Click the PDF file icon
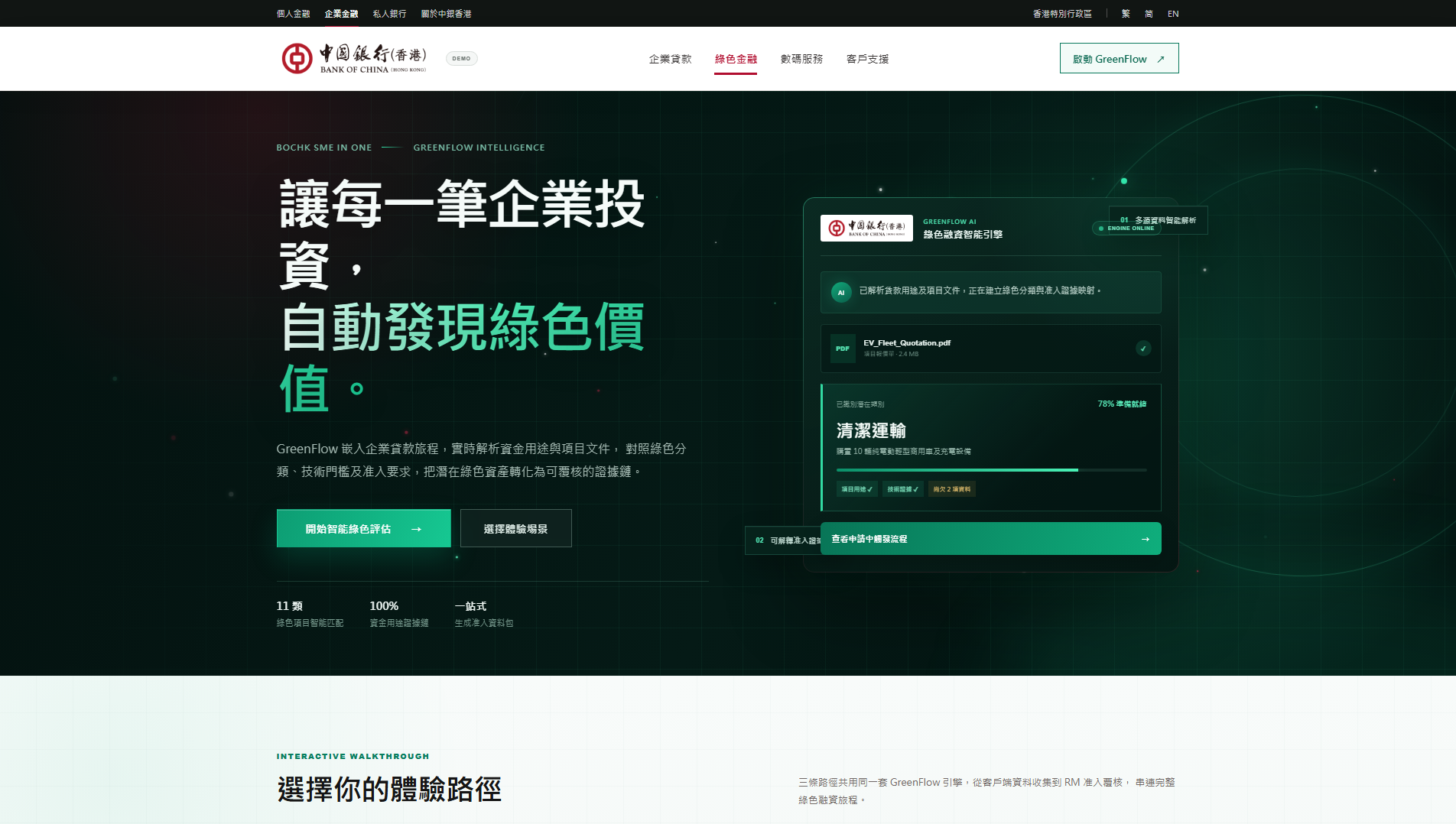The width and height of the screenshot is (1456, 824). pyautogui.click(x=843, y=349)
